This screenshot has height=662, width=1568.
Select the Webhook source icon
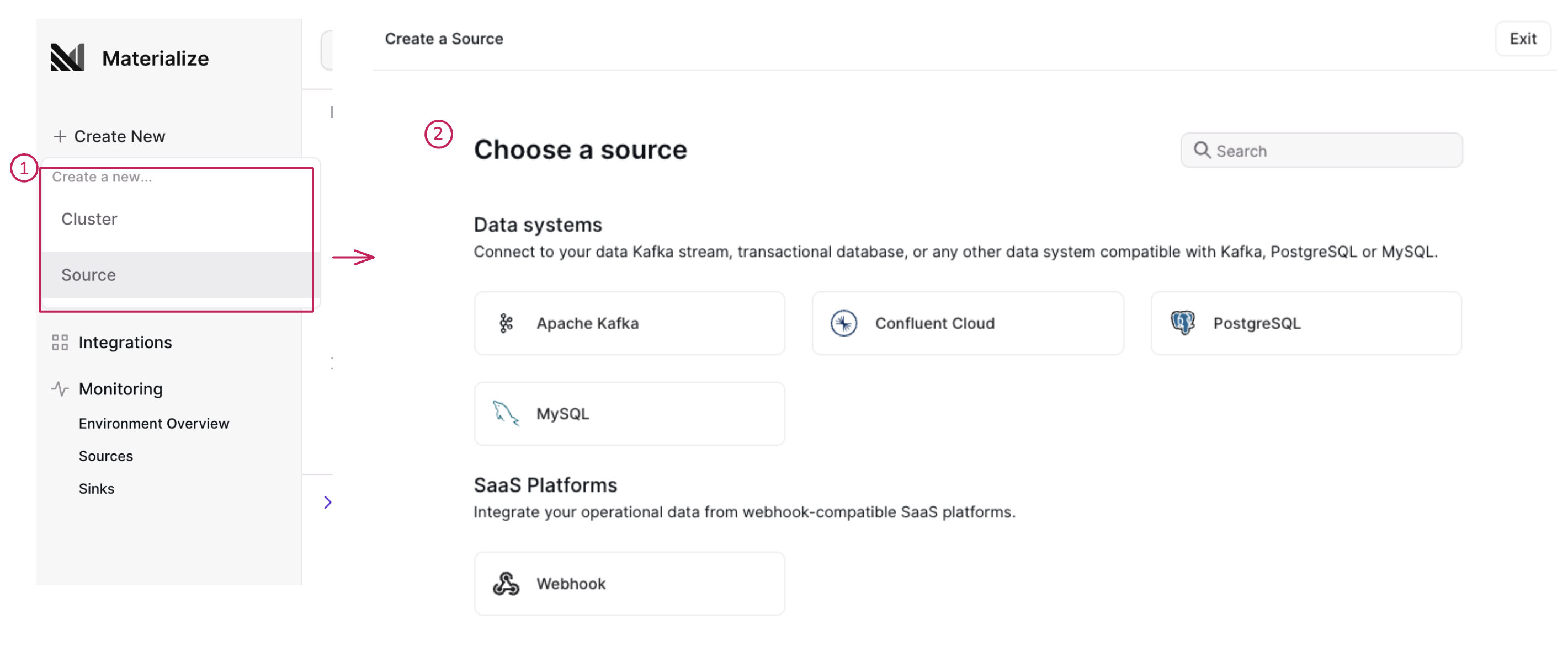(x=506, y=584)
